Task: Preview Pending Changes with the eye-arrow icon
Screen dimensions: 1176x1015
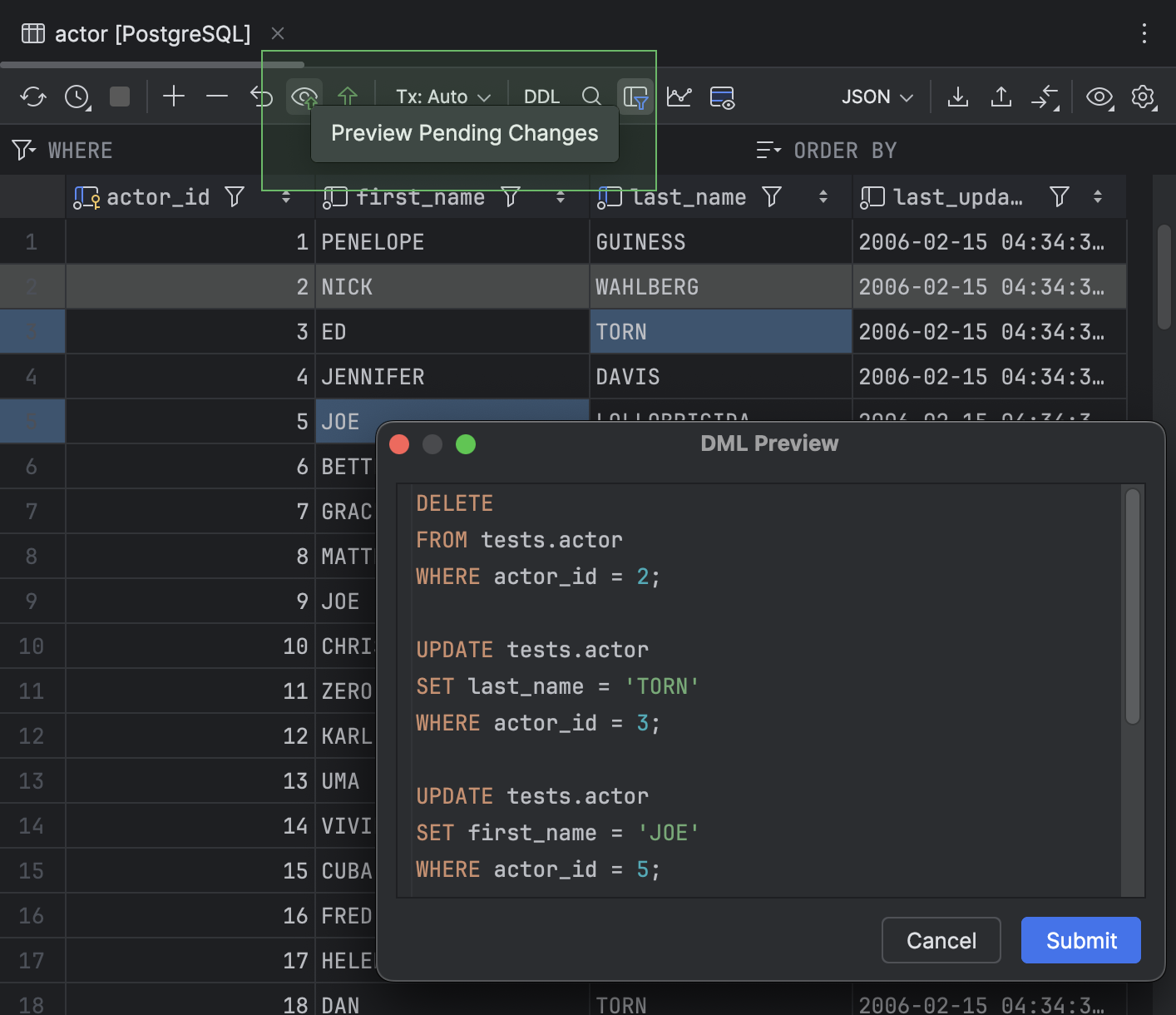Action: click(304, 96)
